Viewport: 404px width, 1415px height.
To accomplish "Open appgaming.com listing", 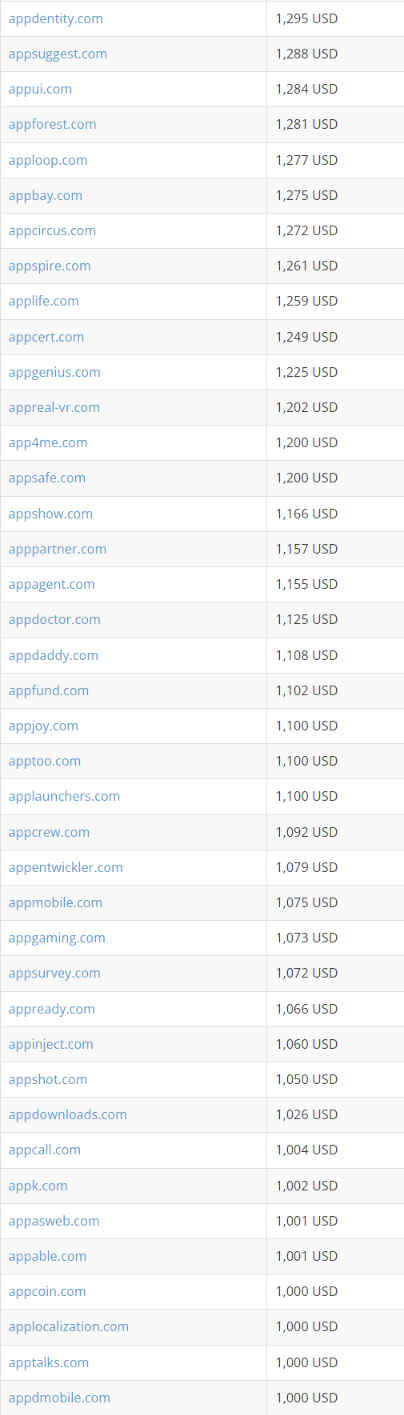I will [56, 938].
